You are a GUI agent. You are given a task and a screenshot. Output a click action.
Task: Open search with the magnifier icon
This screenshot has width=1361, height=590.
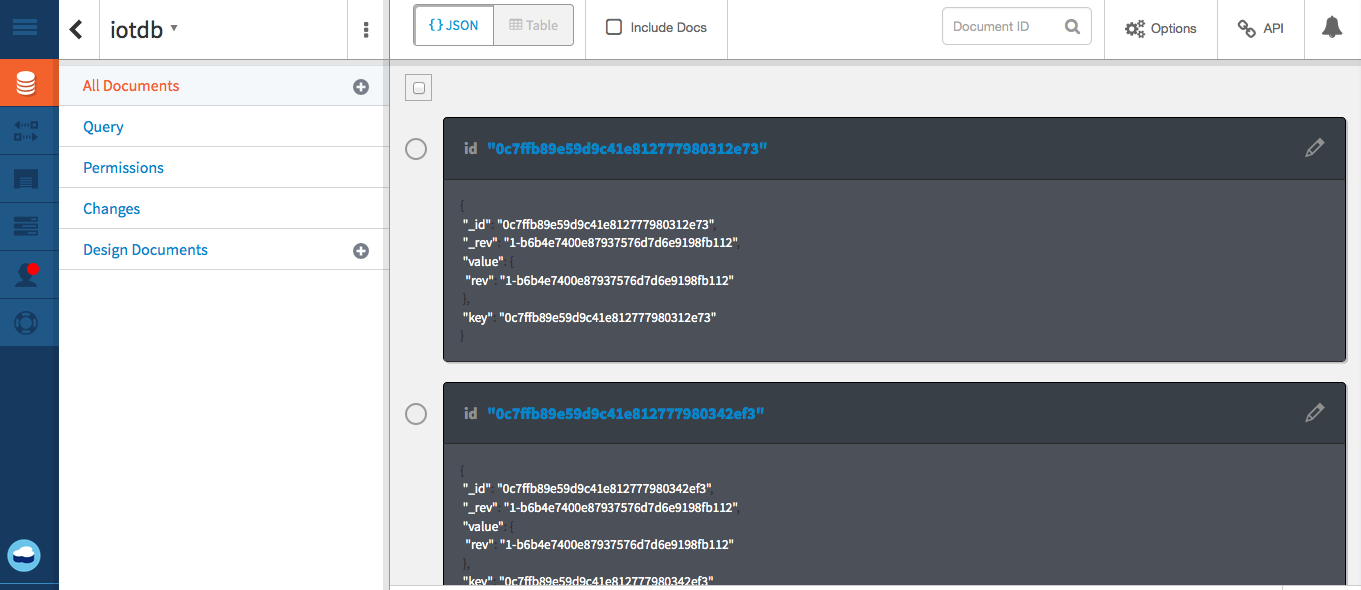[x=1074, y=26]
